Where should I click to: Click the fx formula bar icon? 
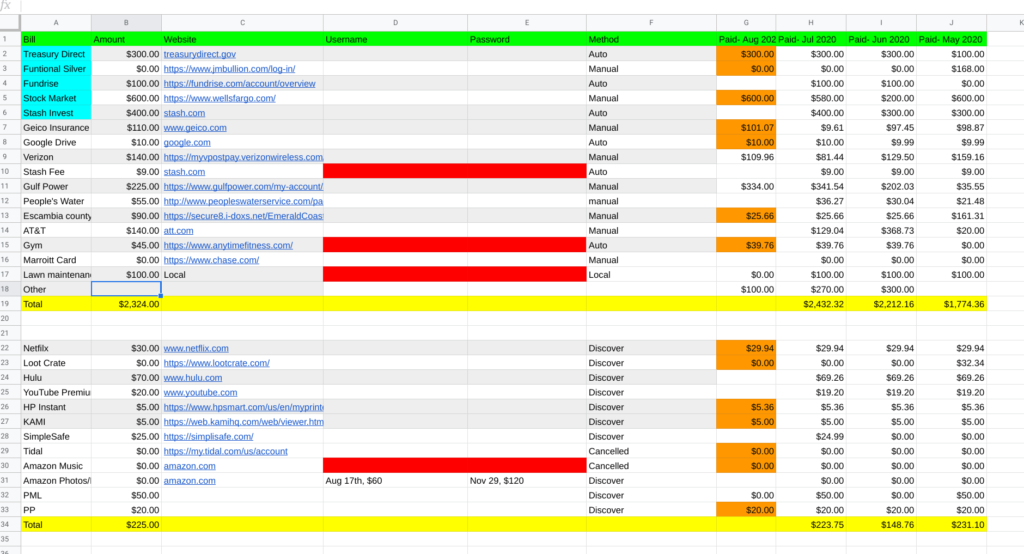tap(7, 6)
